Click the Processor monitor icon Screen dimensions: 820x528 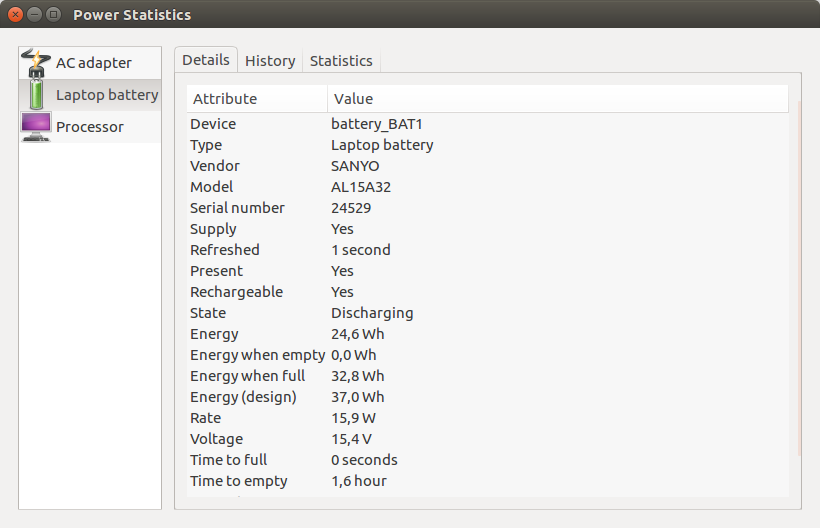tap(36, 127)
